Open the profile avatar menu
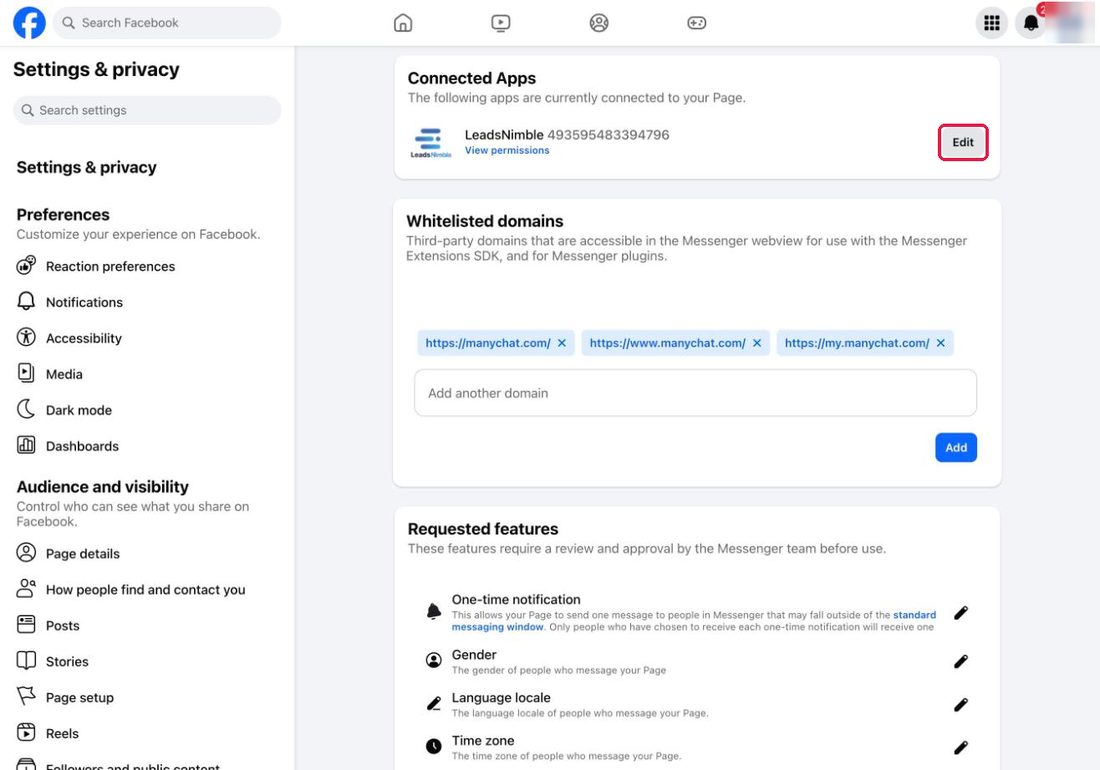 point(1071,23)
